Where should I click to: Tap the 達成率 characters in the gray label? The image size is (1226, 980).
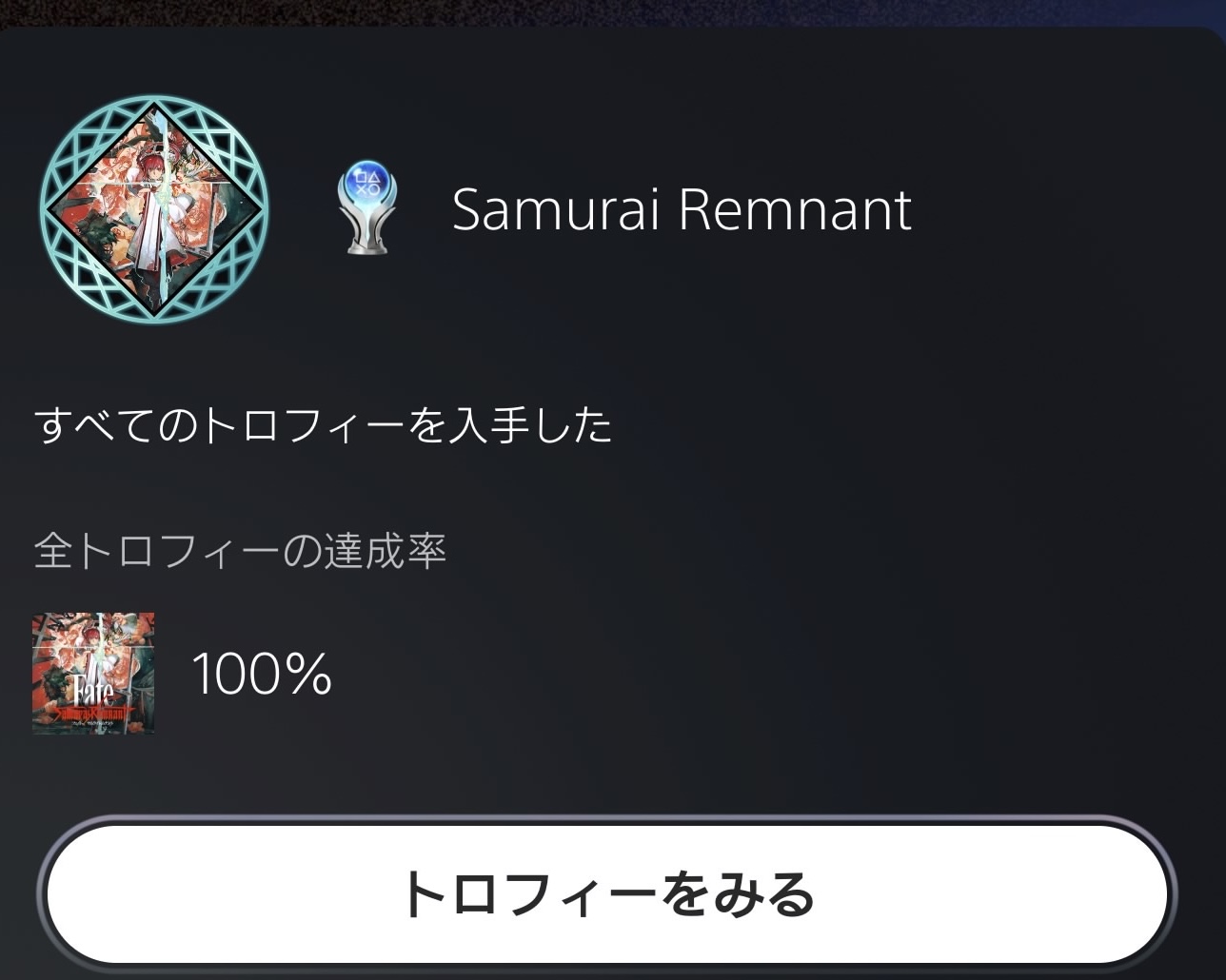(386, 551)
